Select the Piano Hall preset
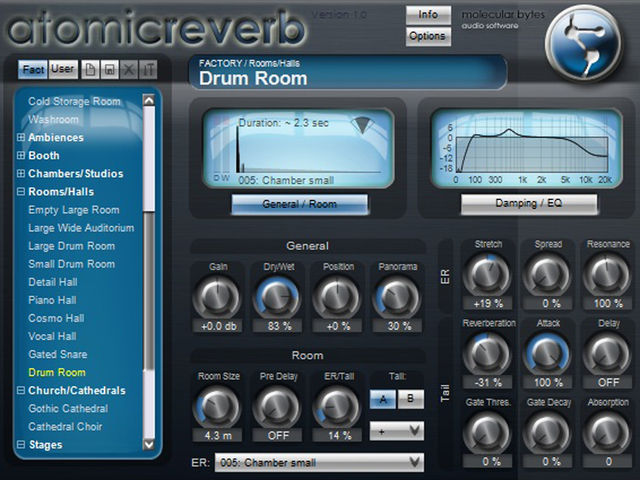Image resolution: width=640 pixels, height=480 pixels. (52, 300)
